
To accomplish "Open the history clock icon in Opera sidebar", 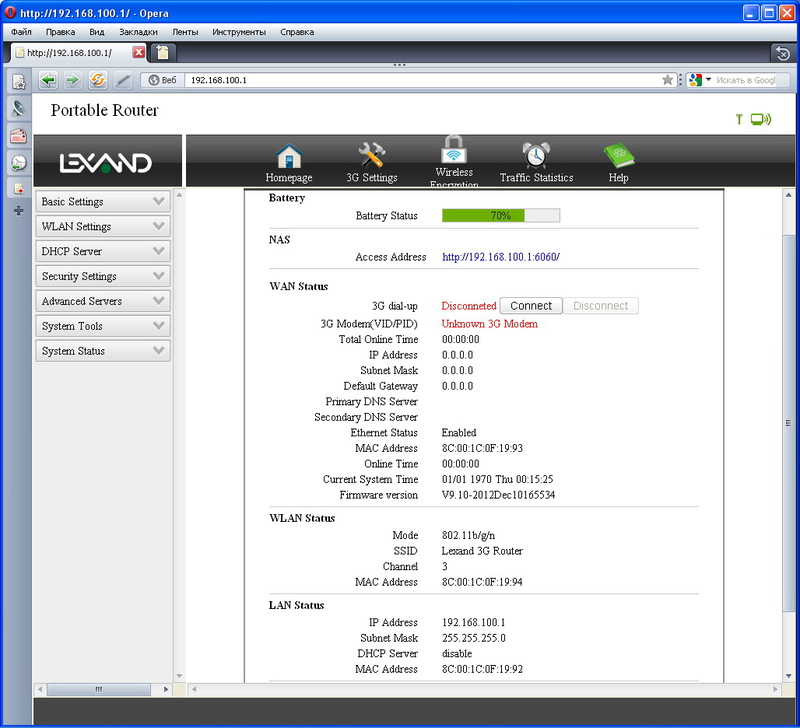I will tap(18, 163).
